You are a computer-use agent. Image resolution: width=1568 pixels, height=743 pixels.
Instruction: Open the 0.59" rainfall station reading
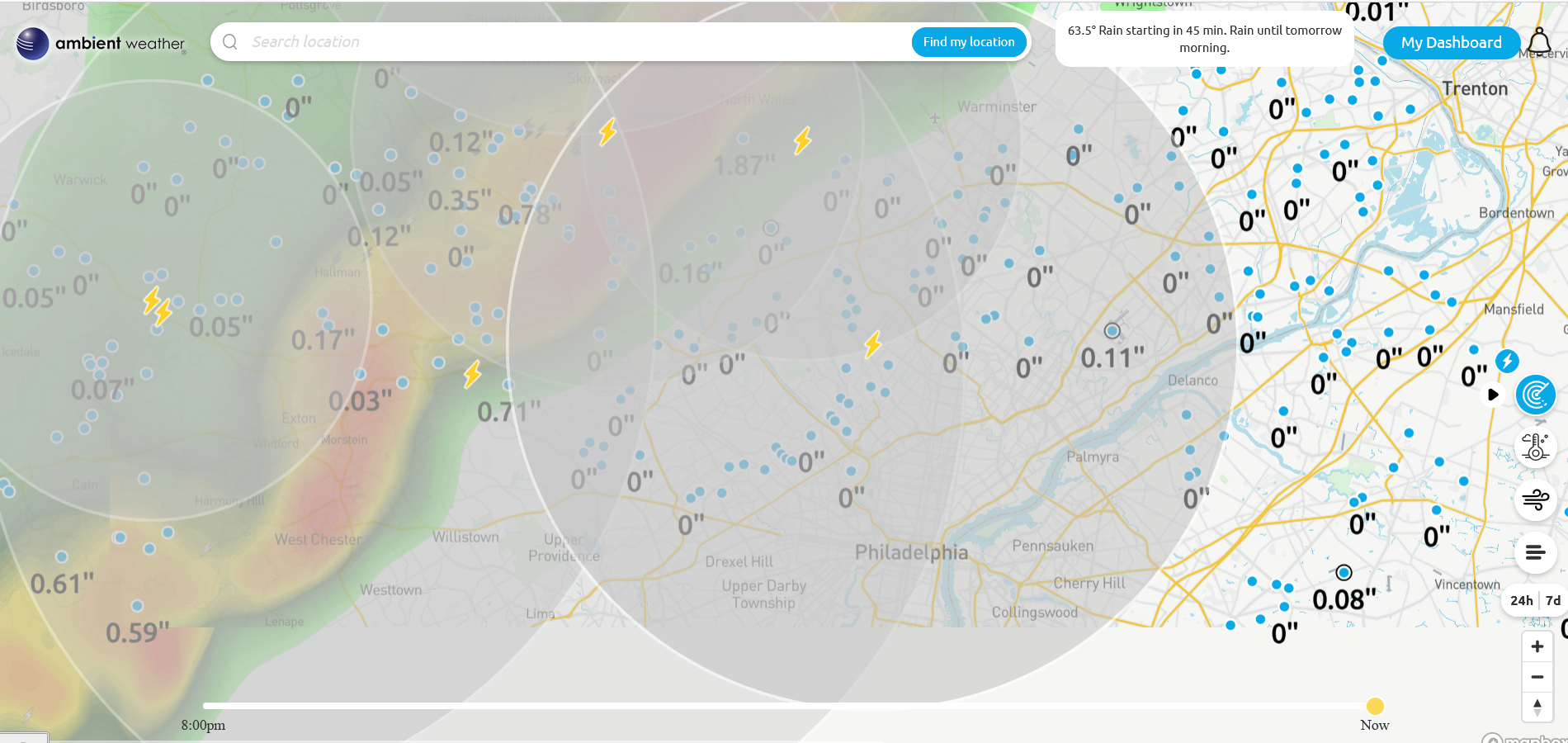point(137,632)
